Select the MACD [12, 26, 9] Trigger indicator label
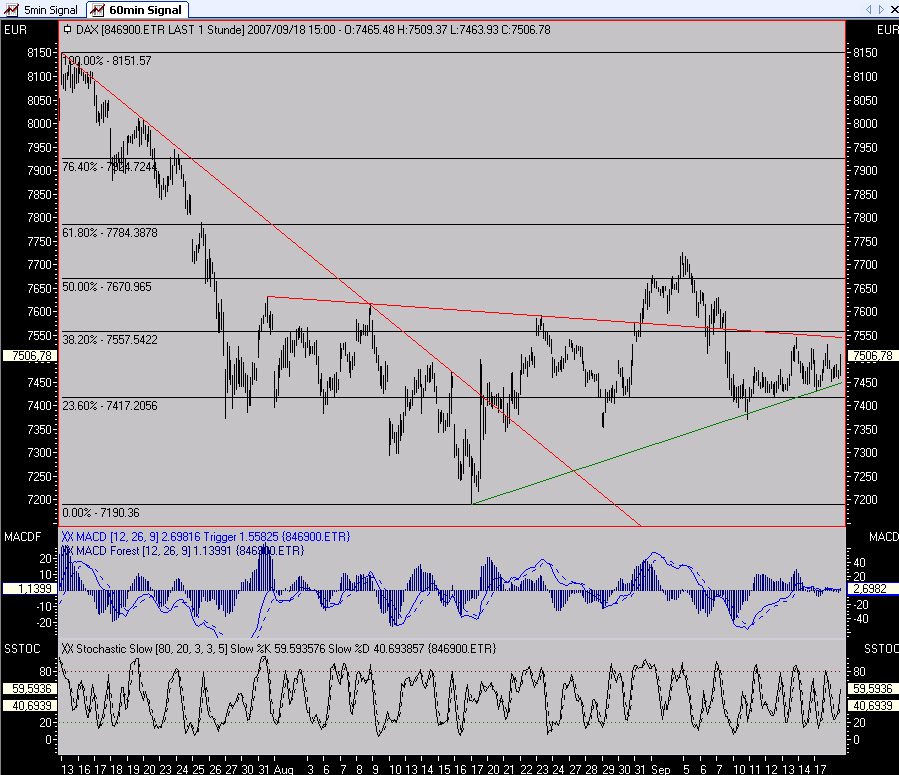This screenshot has height=775, width=899. [205, 537]
